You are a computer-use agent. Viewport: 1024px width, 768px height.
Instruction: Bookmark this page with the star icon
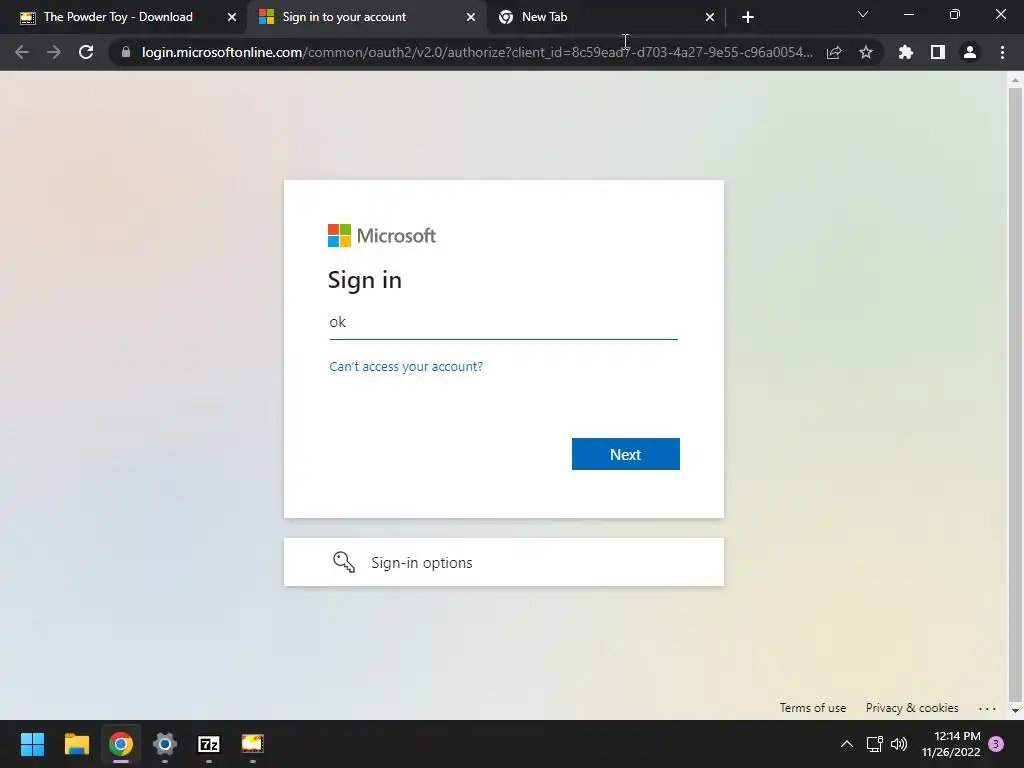coord(866,52)
